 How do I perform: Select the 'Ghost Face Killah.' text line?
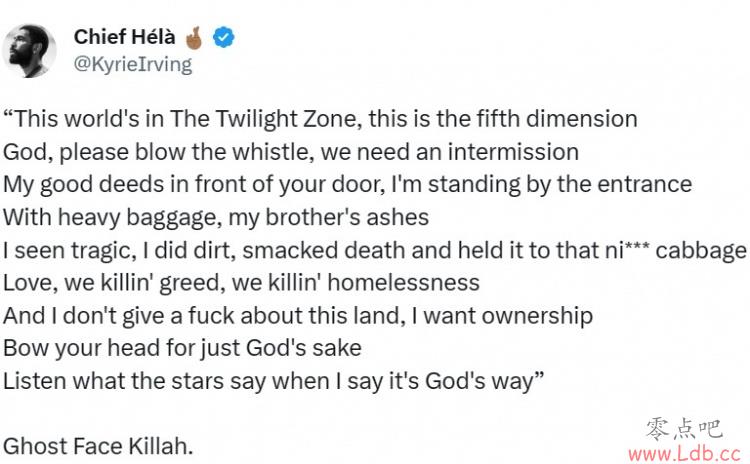[x=98, y=446]
